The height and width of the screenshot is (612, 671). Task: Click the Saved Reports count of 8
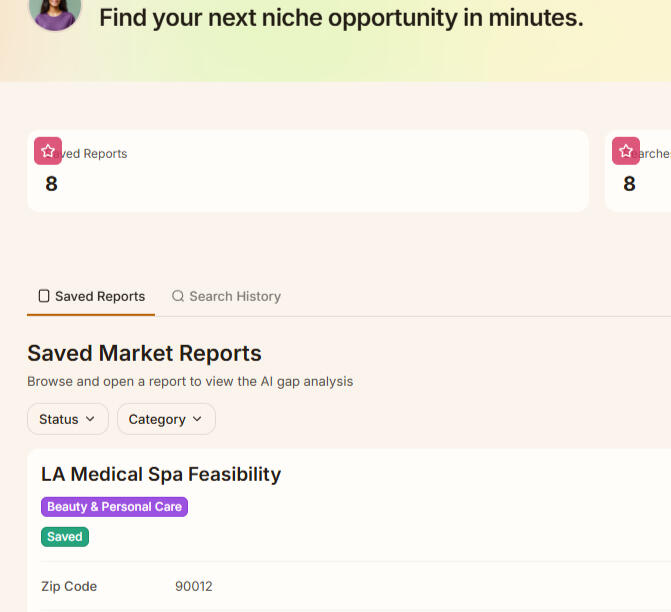51,184
